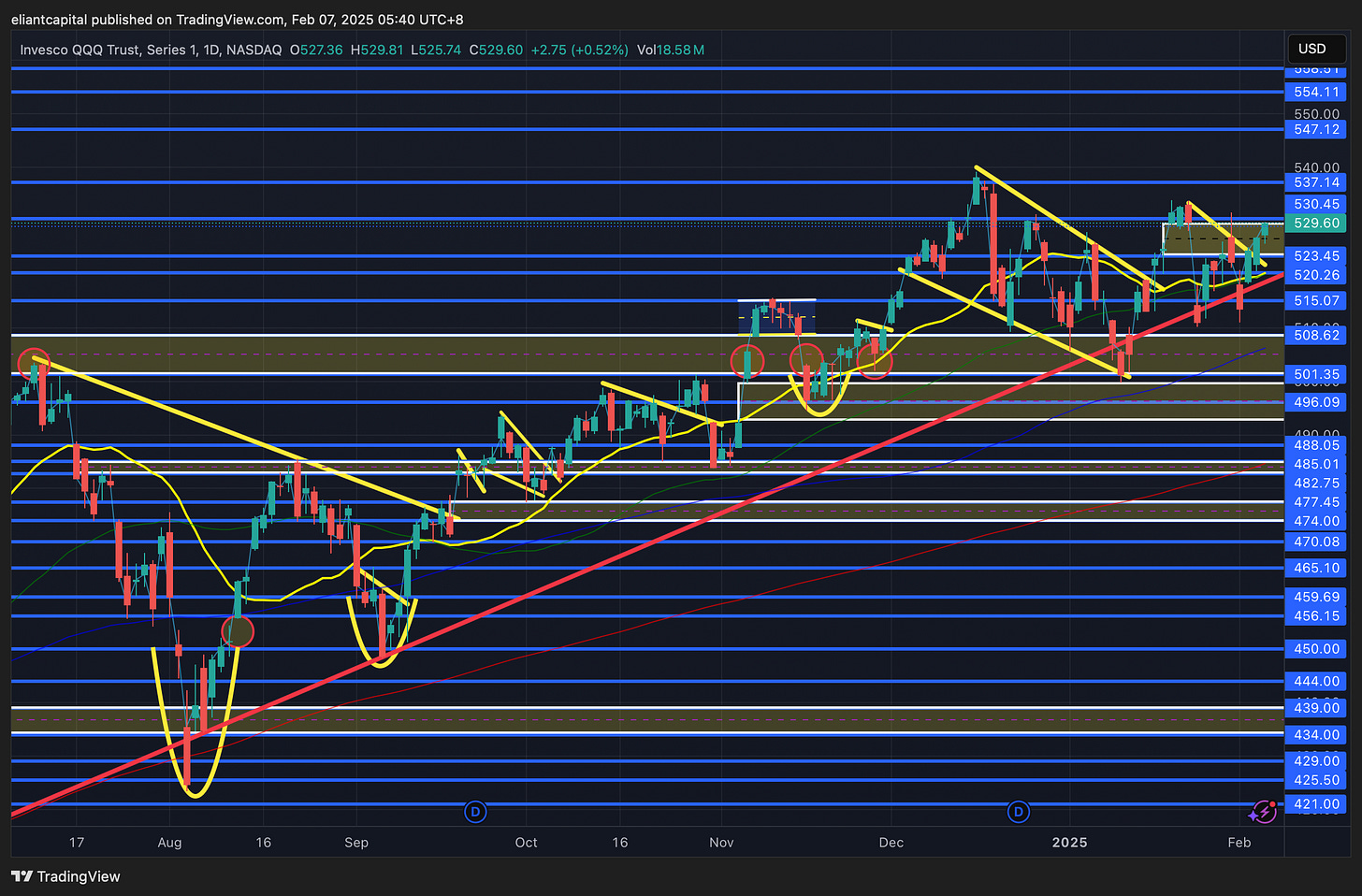
Task: Click the Oct date axis label
Action: click(x=527, y=843)
